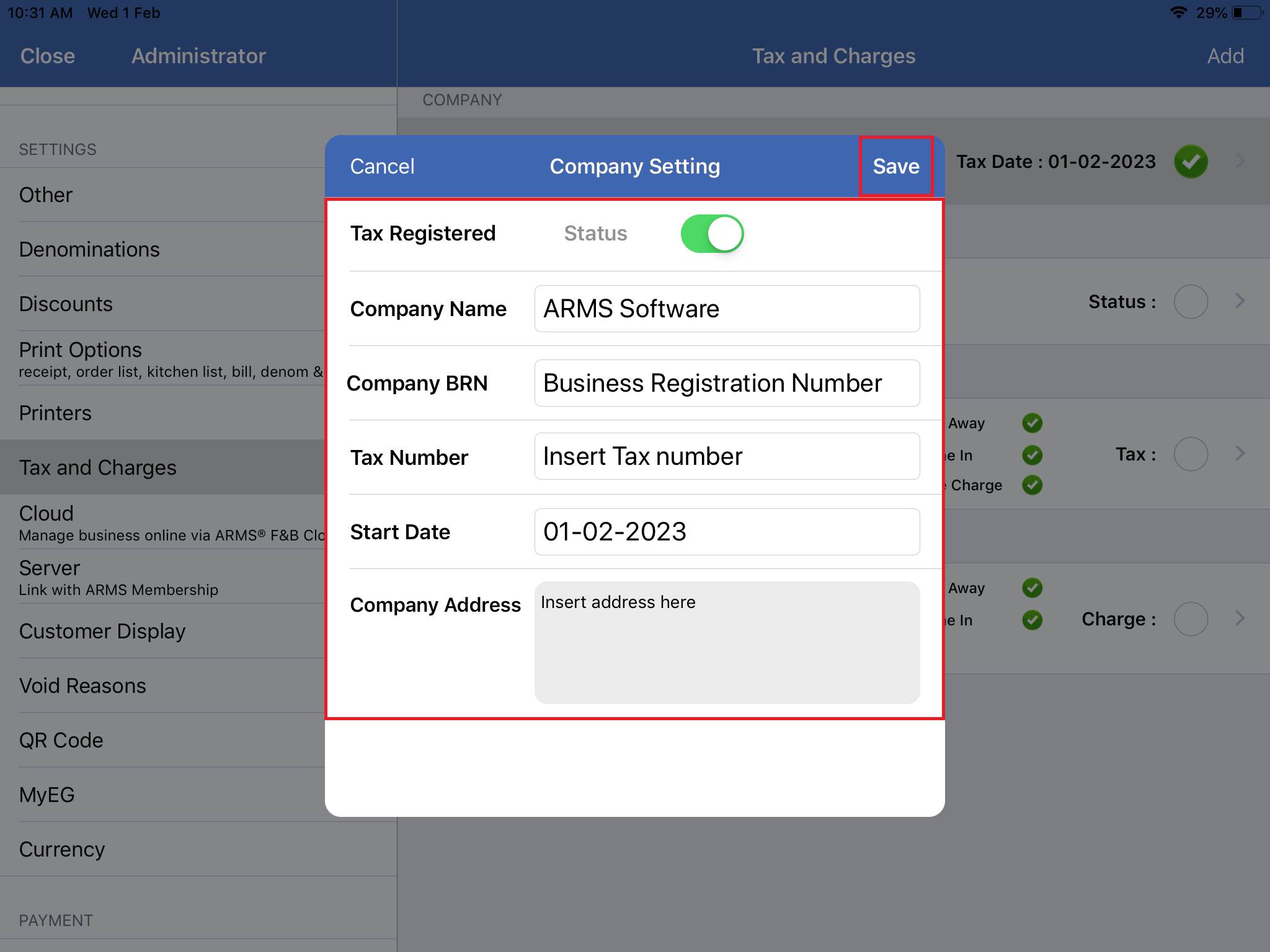Click top Away green checkmark icon

(x=1032, y=423)
